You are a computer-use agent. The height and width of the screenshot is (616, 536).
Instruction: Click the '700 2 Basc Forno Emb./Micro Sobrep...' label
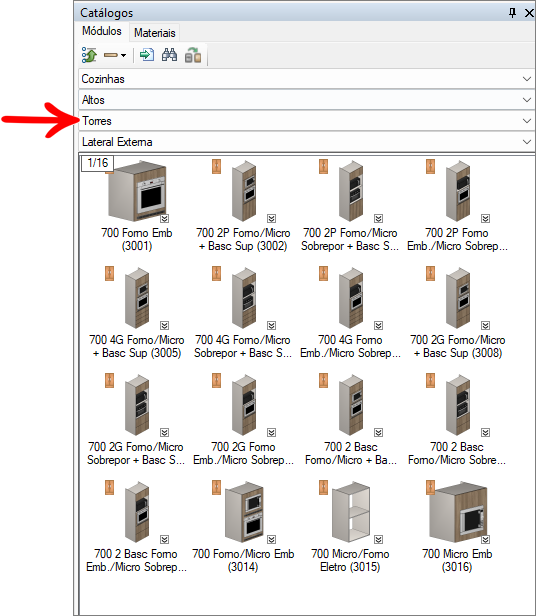click(x=136, y=561)
